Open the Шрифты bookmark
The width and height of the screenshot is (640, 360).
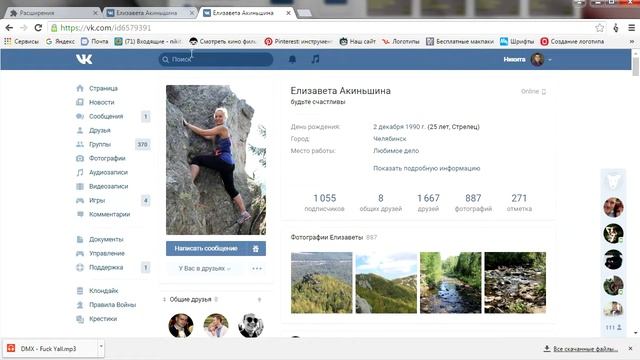[x=517, y=41]
